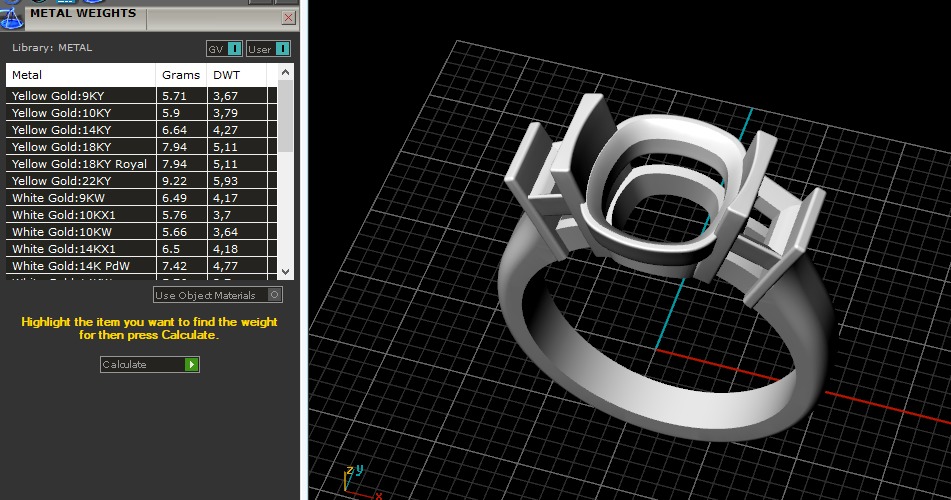This screenshot has height=500, width=951.
Task: Close the Metal Weights panel
Action: click(289, 18)
